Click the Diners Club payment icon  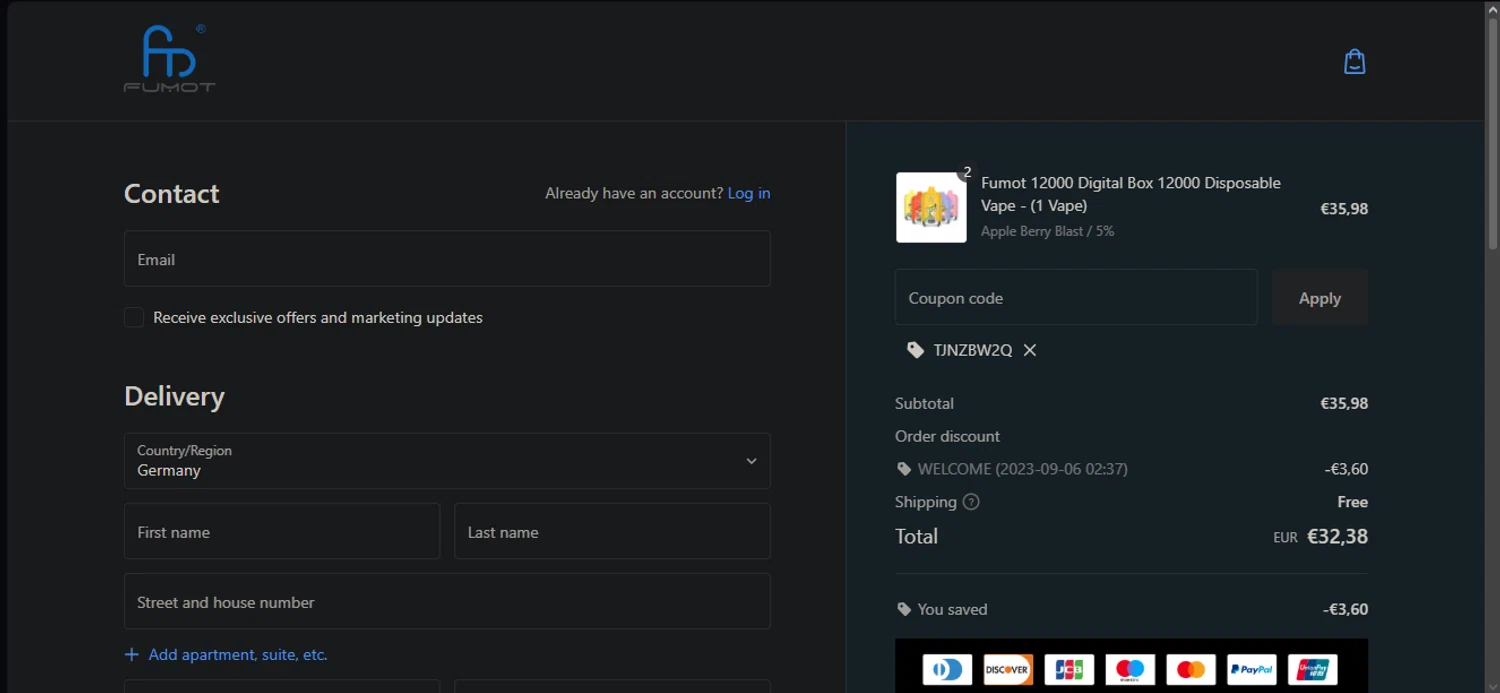(947, 669)
